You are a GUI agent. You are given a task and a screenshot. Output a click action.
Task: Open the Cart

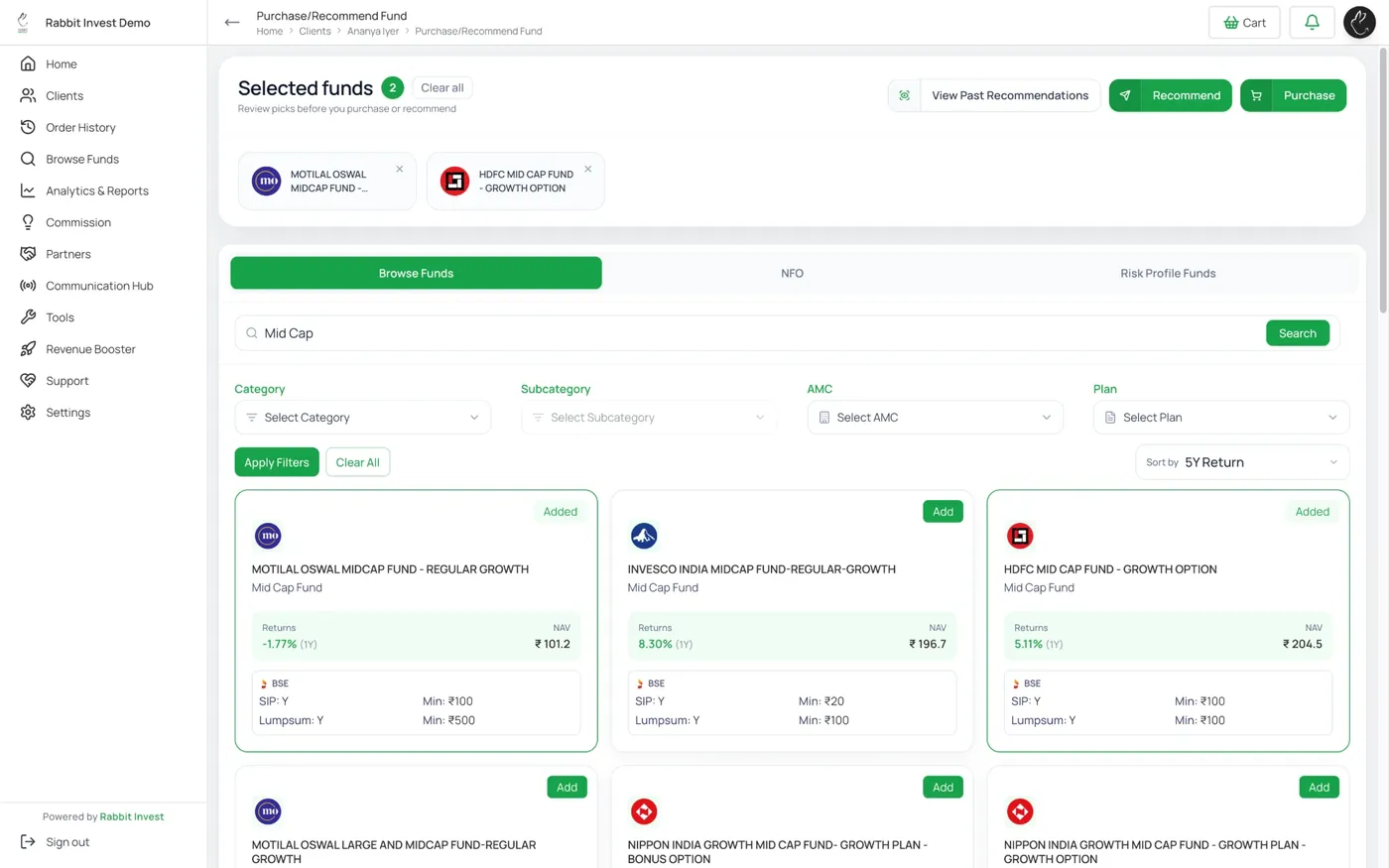point(1244,22)
